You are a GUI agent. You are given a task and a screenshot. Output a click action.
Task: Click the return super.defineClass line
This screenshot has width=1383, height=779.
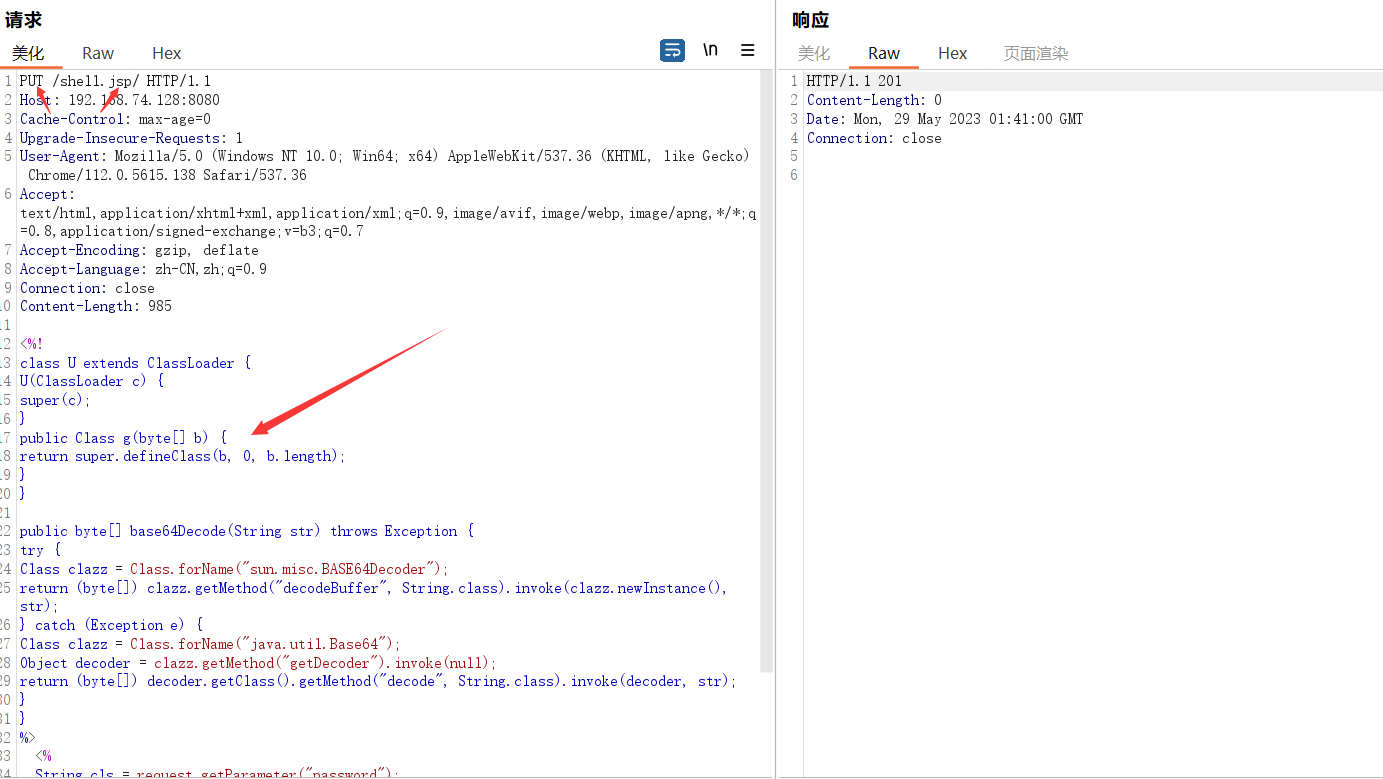tap(182, 456)
